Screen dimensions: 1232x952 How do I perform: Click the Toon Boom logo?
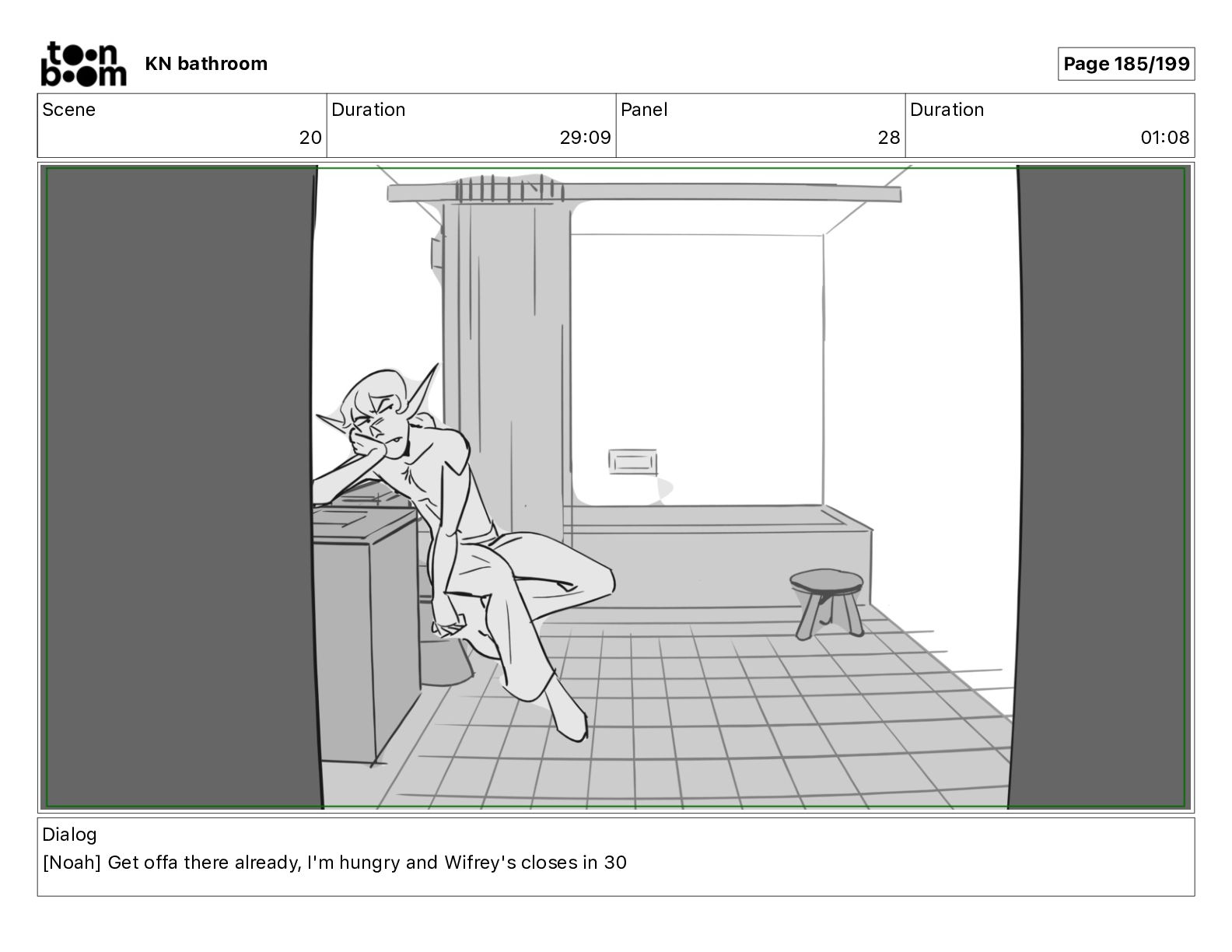coord(83,64)
